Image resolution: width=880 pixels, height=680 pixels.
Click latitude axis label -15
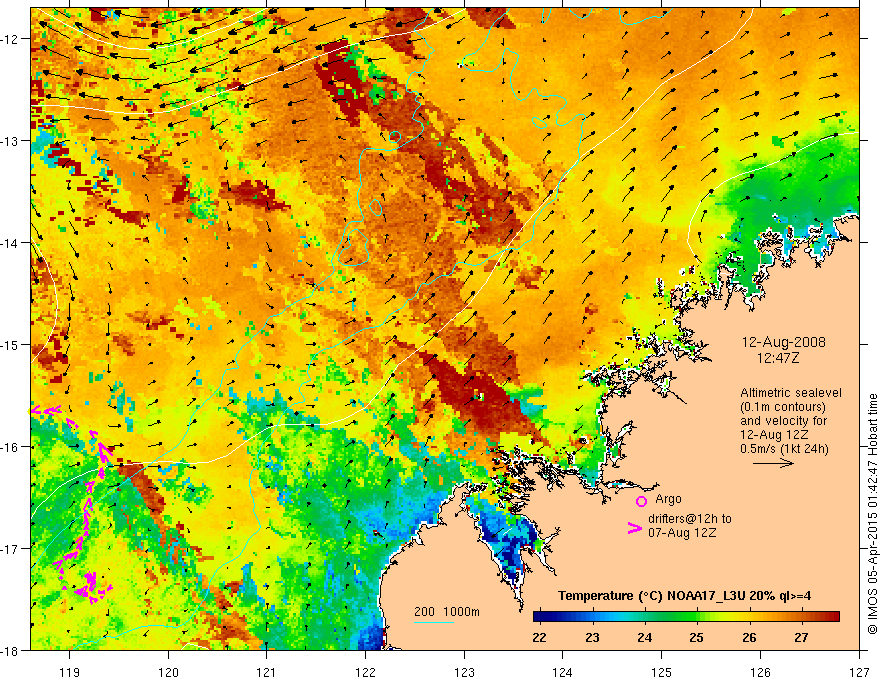coord(11,344)
